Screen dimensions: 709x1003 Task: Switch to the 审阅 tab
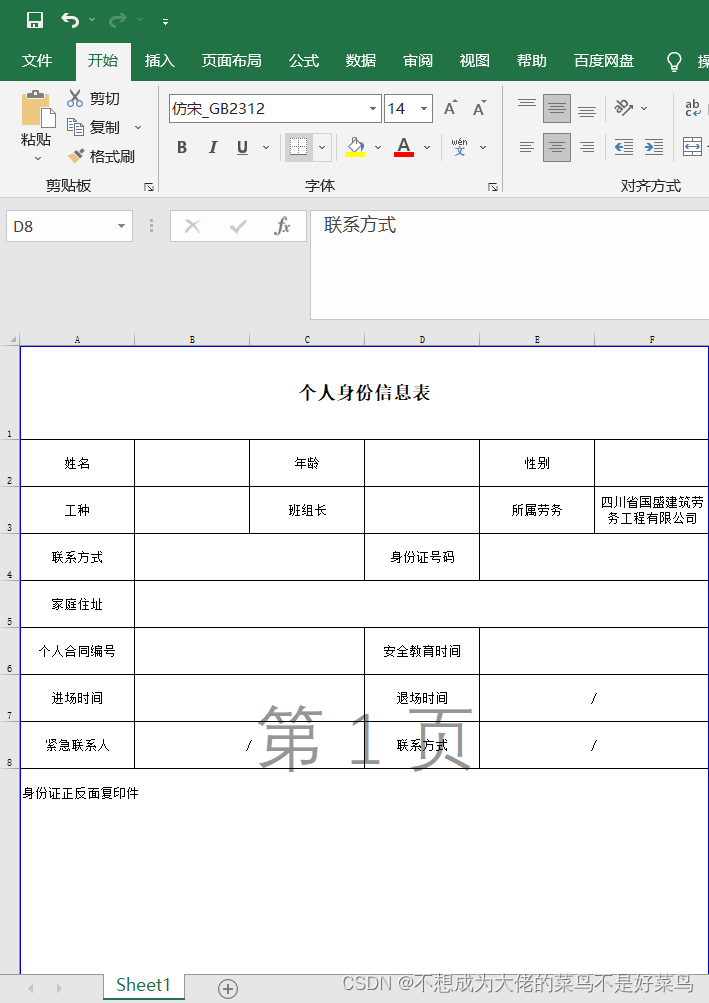[418, 61]
